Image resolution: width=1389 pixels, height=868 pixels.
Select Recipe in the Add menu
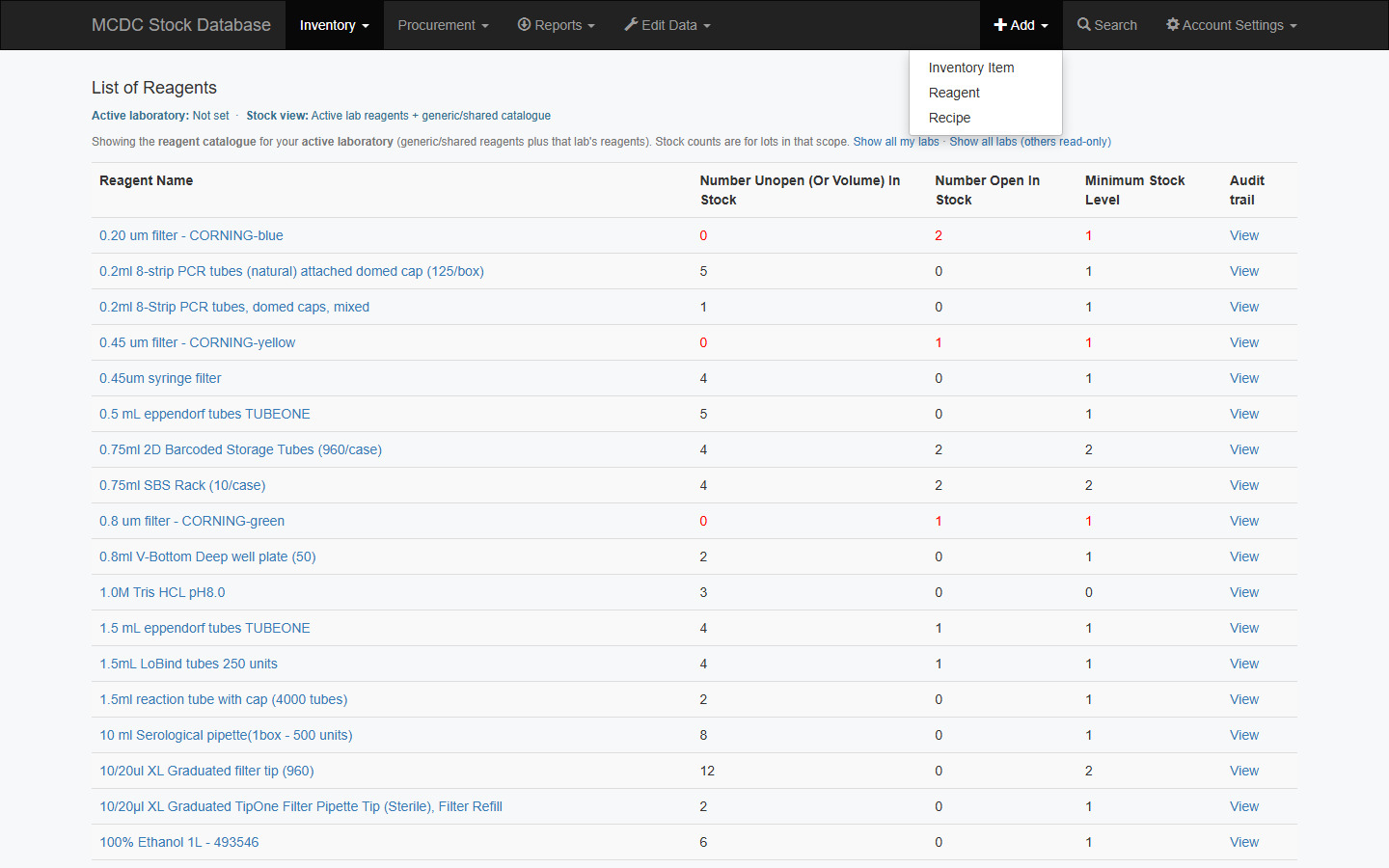986,118
